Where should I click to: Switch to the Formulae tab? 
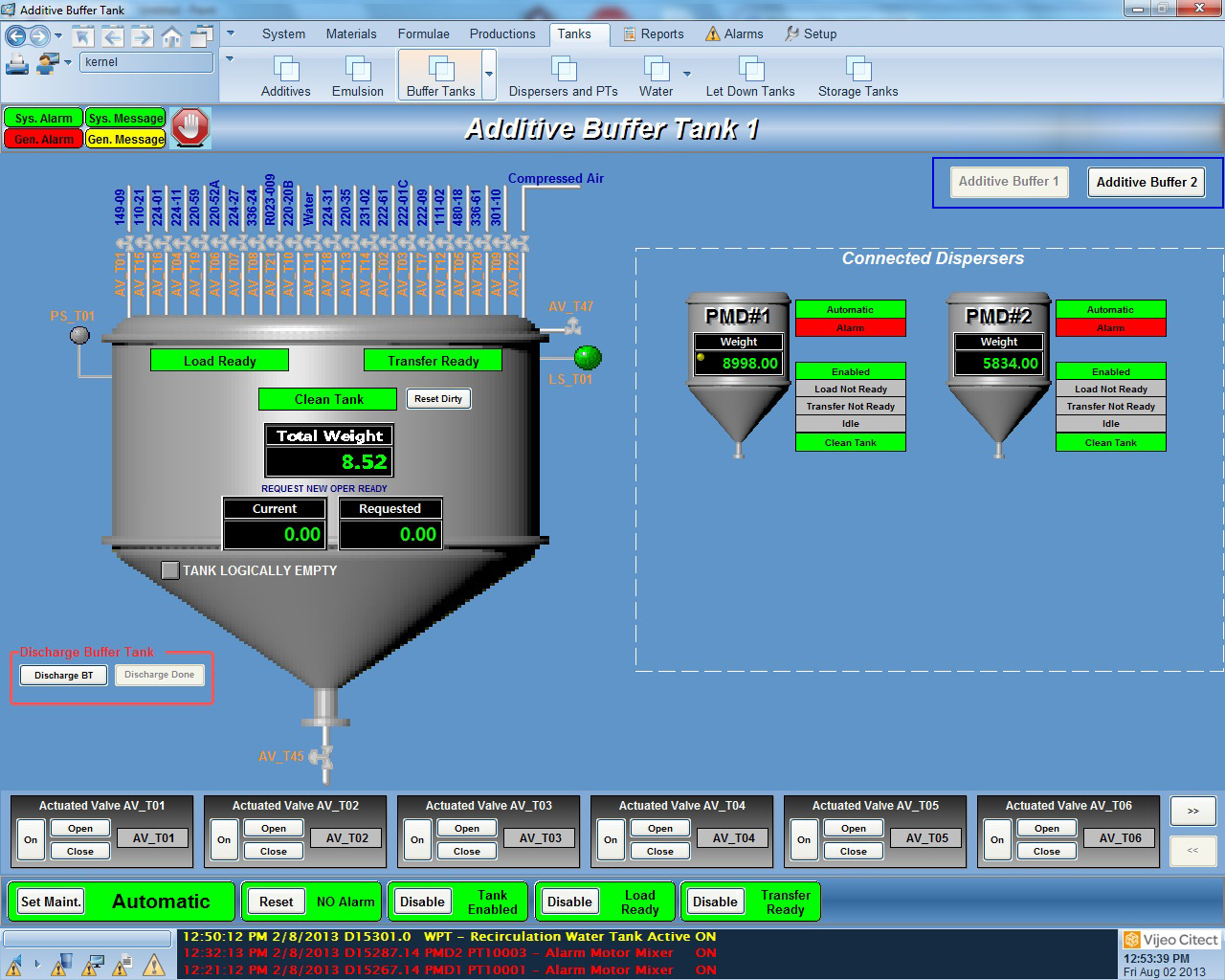[423, 33]
